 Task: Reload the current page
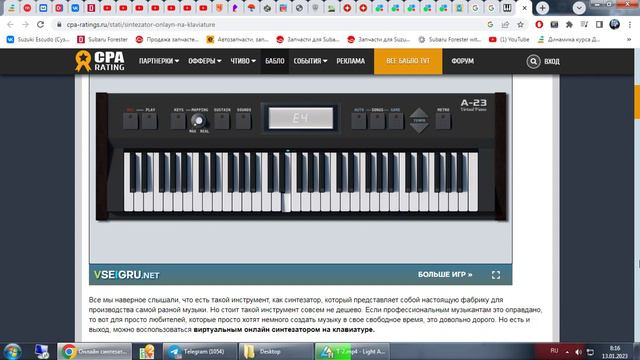pos(40,24)
